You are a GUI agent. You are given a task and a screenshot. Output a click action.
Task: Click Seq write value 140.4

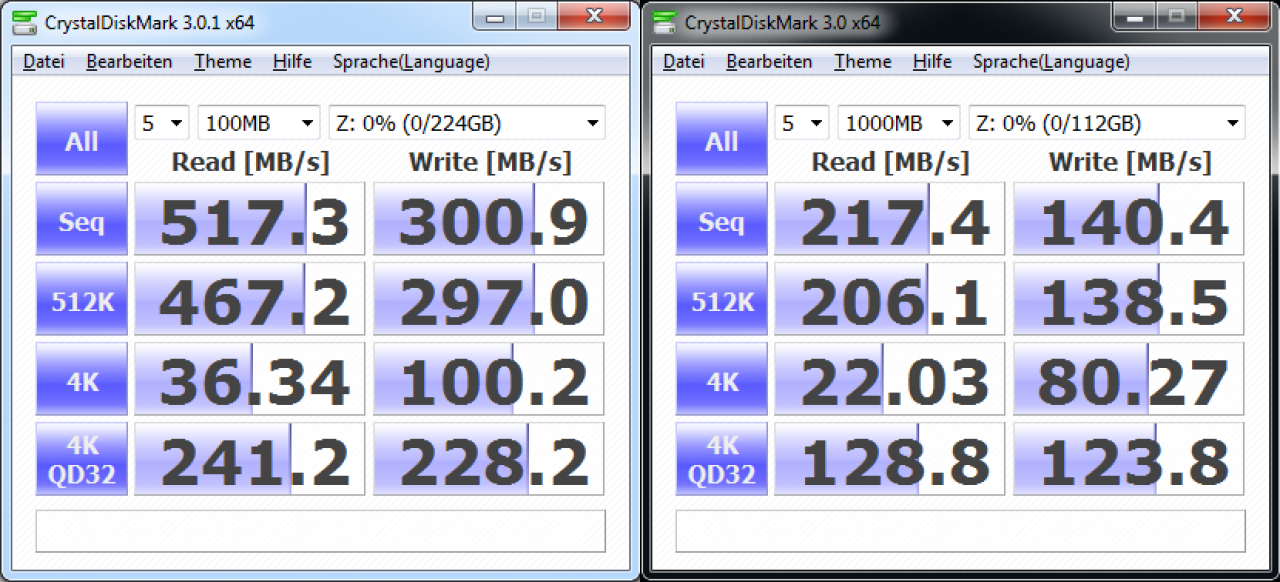1130,219
